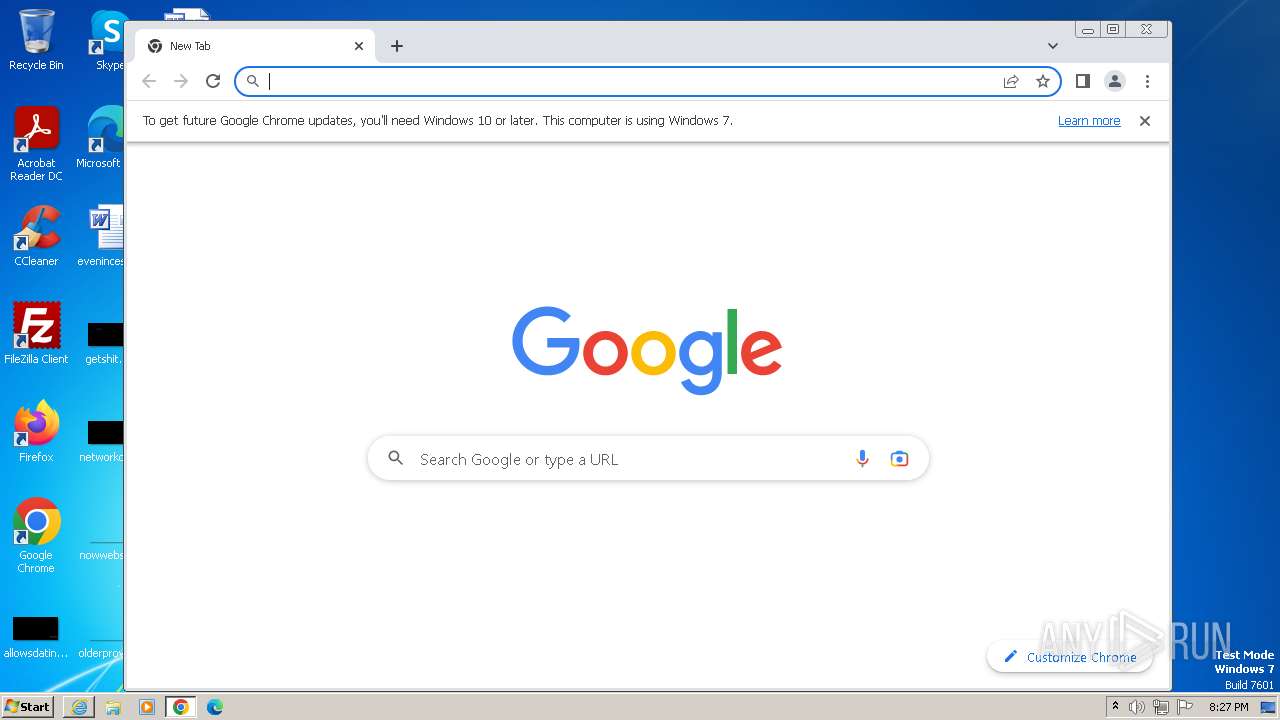The height and width of the screenshot is (720, 1280).
Task: Click the Search Google or type a URL box
Action: 648,459
